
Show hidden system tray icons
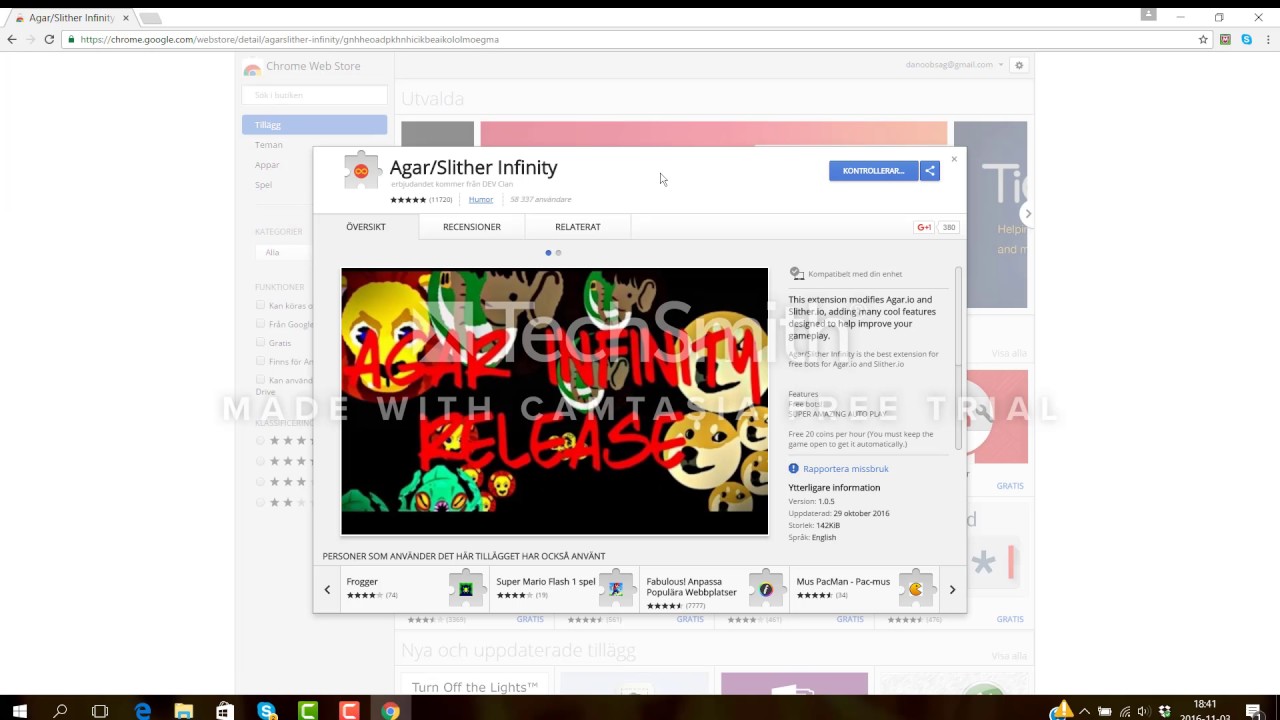pos(1085,711)
